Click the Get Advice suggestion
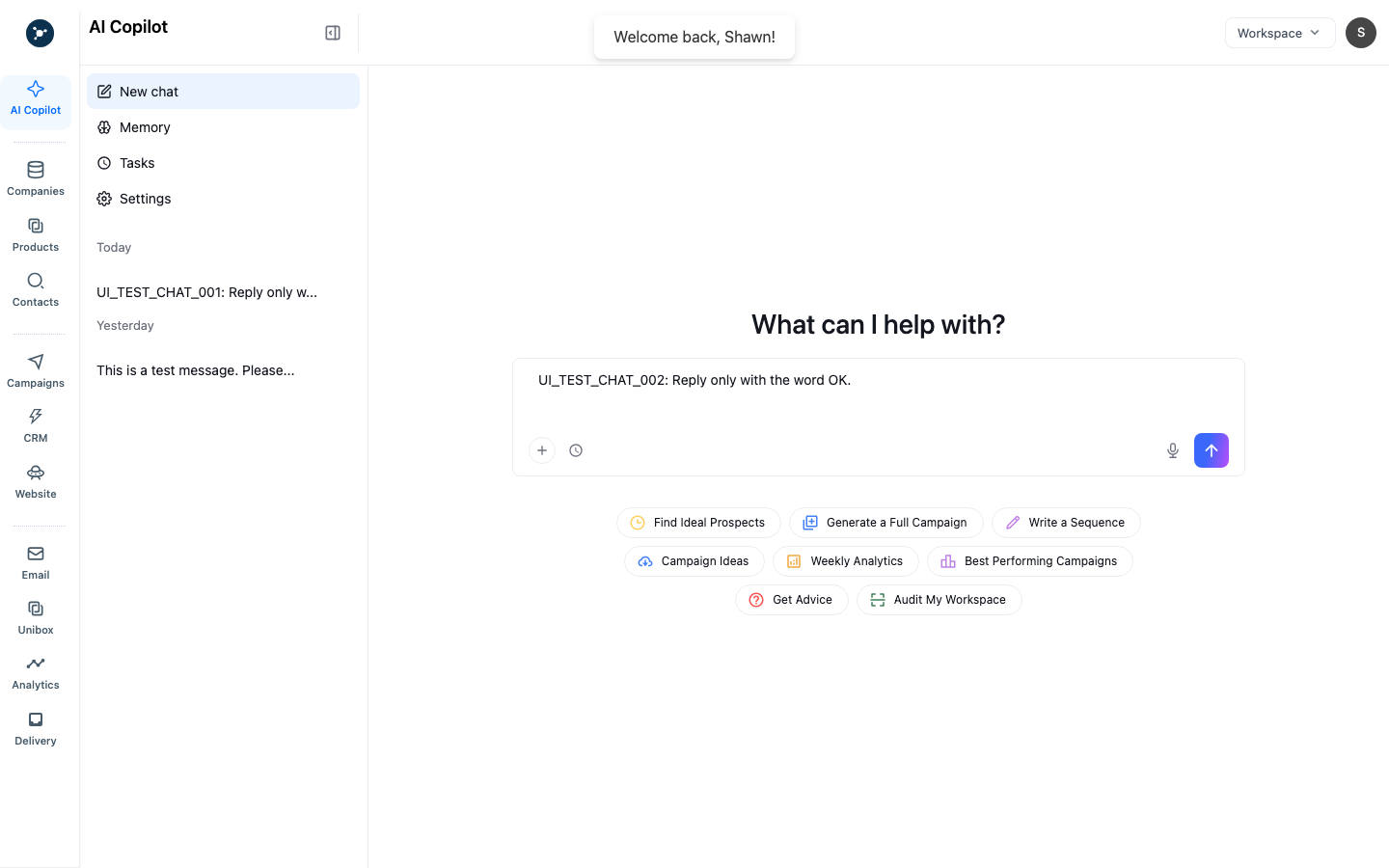 pos(792,600)
